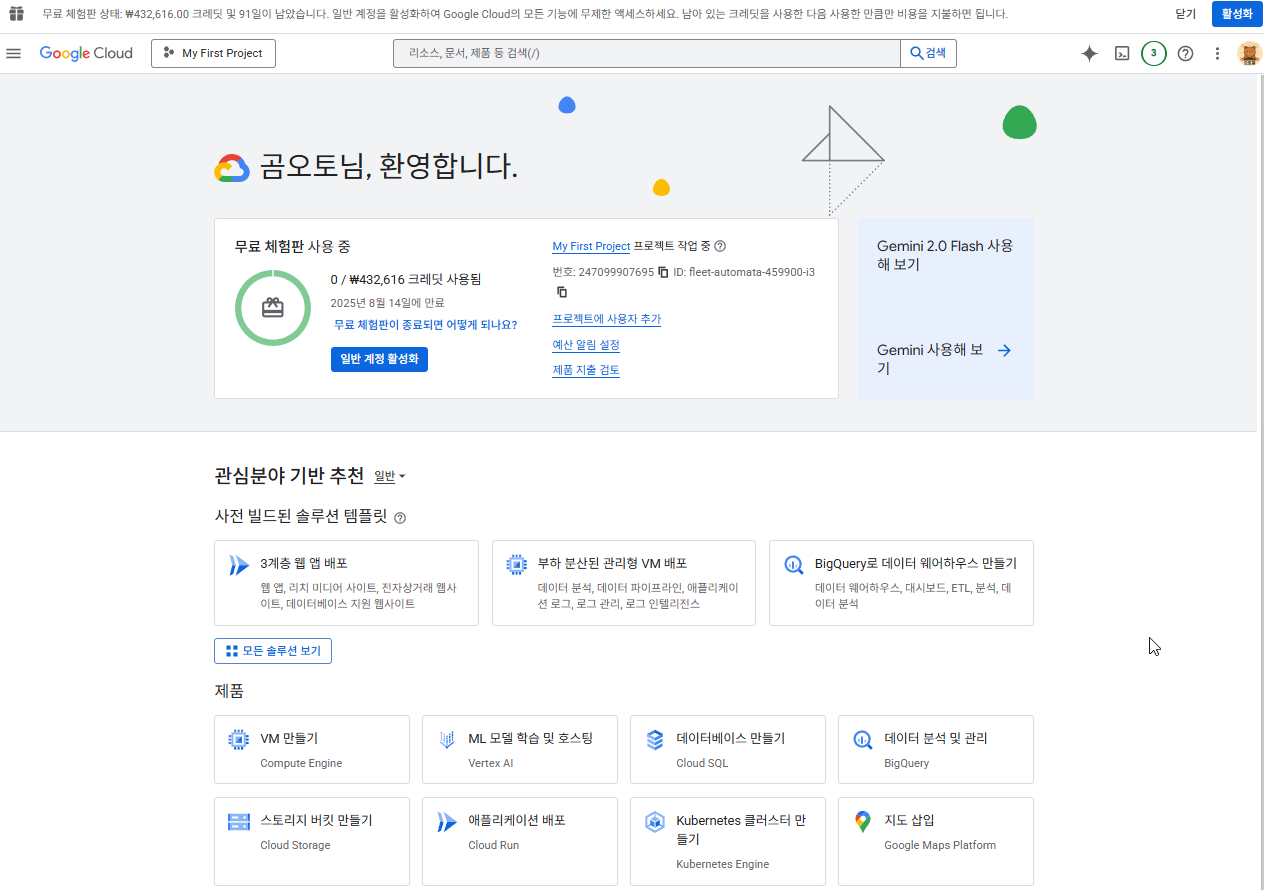Click the resource search input field
The height and width of the screenshot is (890, 1264).
point(647,54)
